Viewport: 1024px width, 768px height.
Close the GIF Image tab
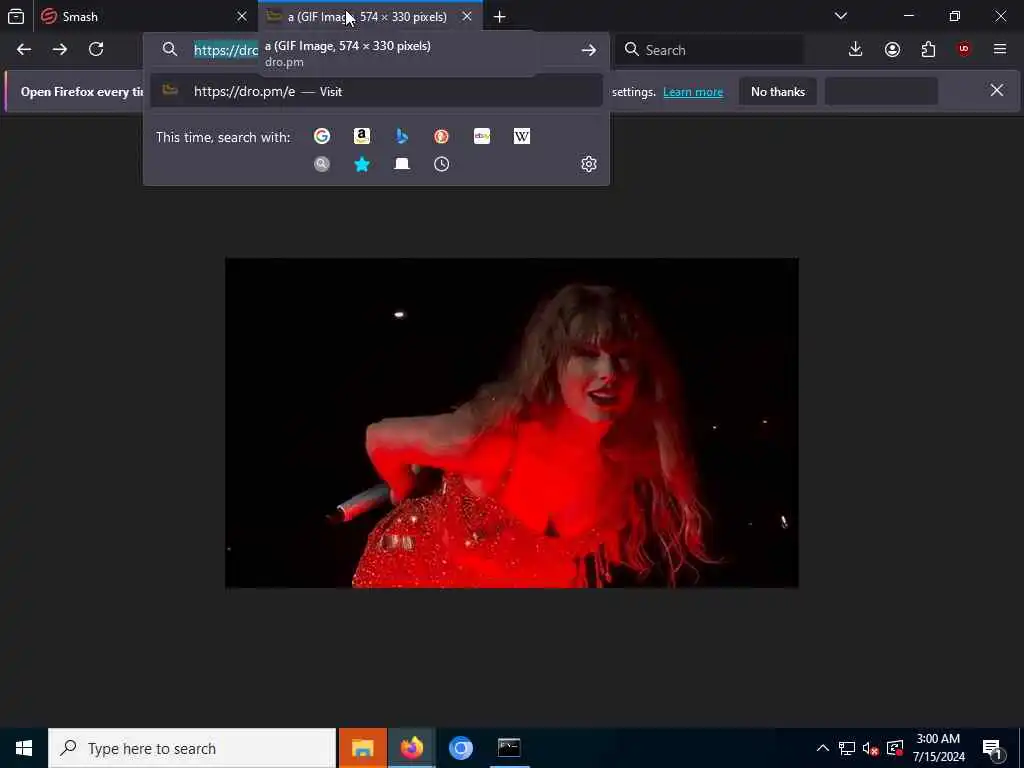pyautogui.click(x=467, y=16)
